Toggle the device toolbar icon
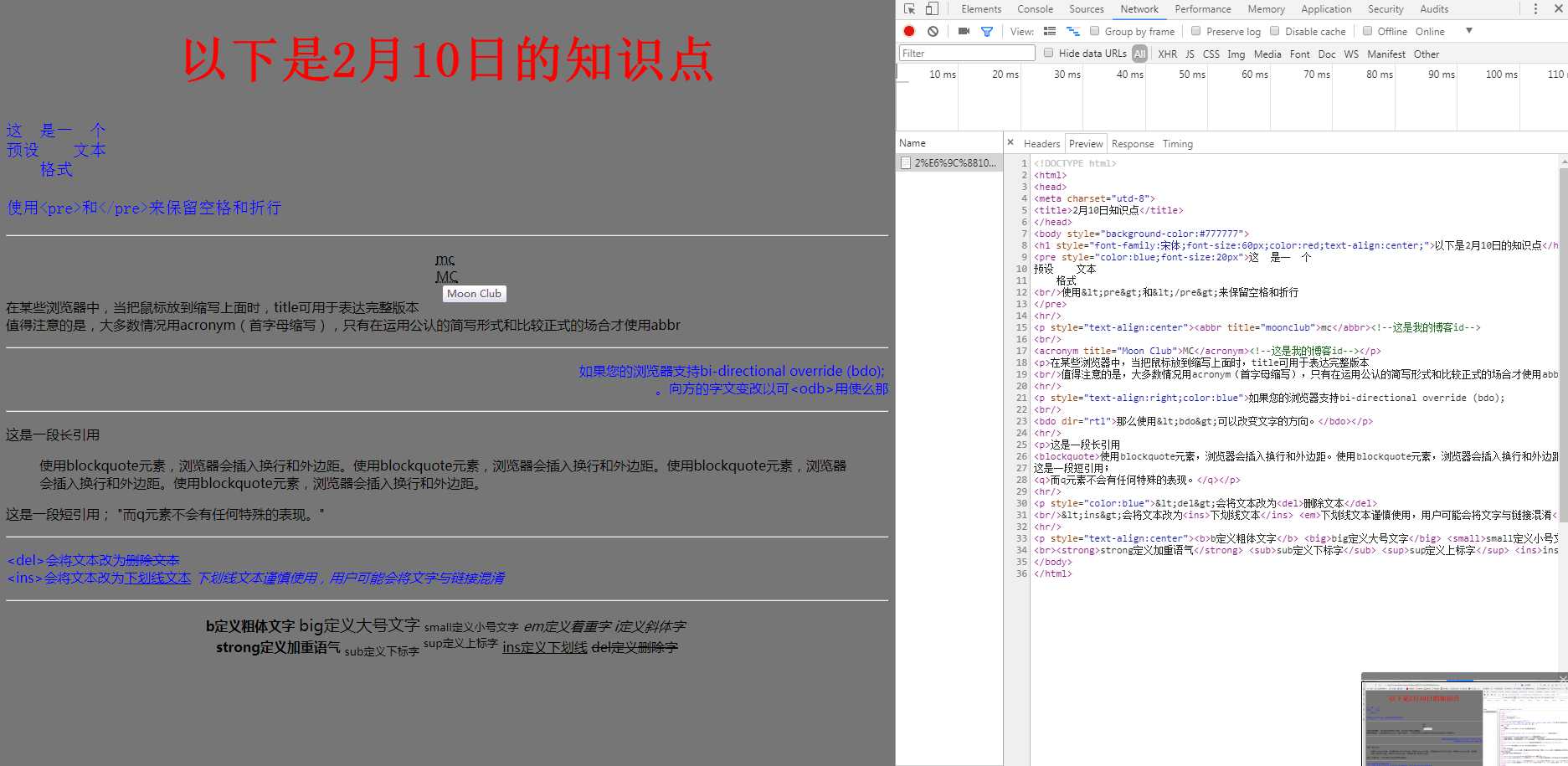The width and height of the screenshot is (1568, 766). coord(932,9)
